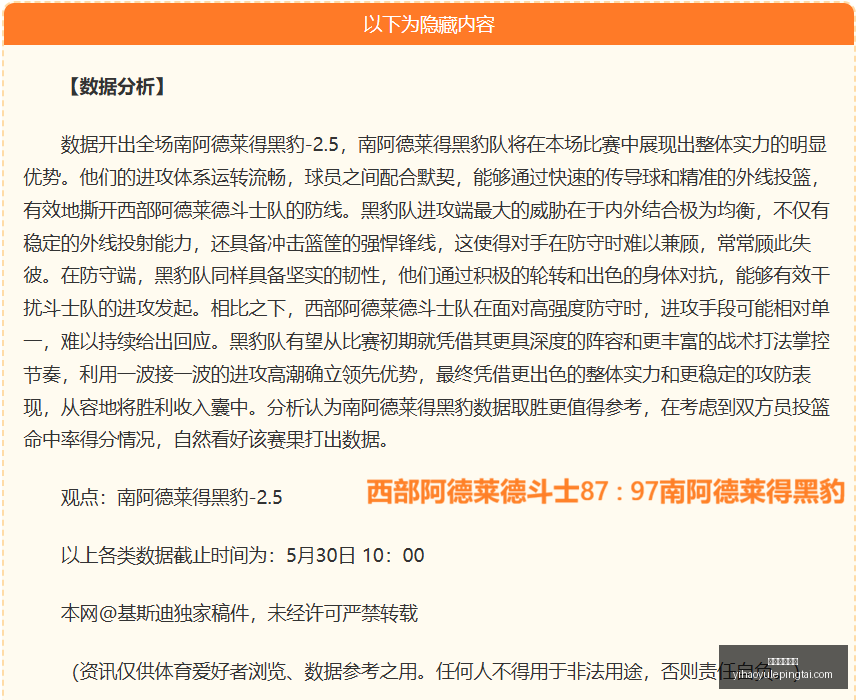The height and width of the screenshot is (700, 859).
Task: Click the last paragraph line starting 命中率得分情况
Action: point(206,439)
